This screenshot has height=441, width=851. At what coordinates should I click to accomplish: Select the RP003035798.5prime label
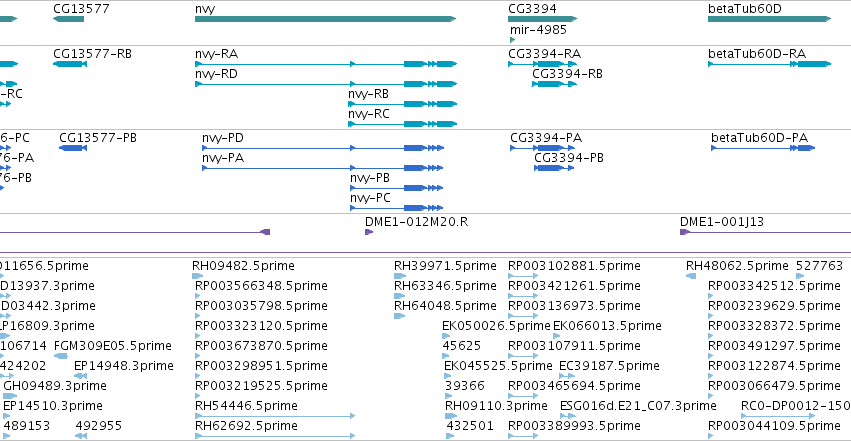pyautogui.click(x=261, y=306)
